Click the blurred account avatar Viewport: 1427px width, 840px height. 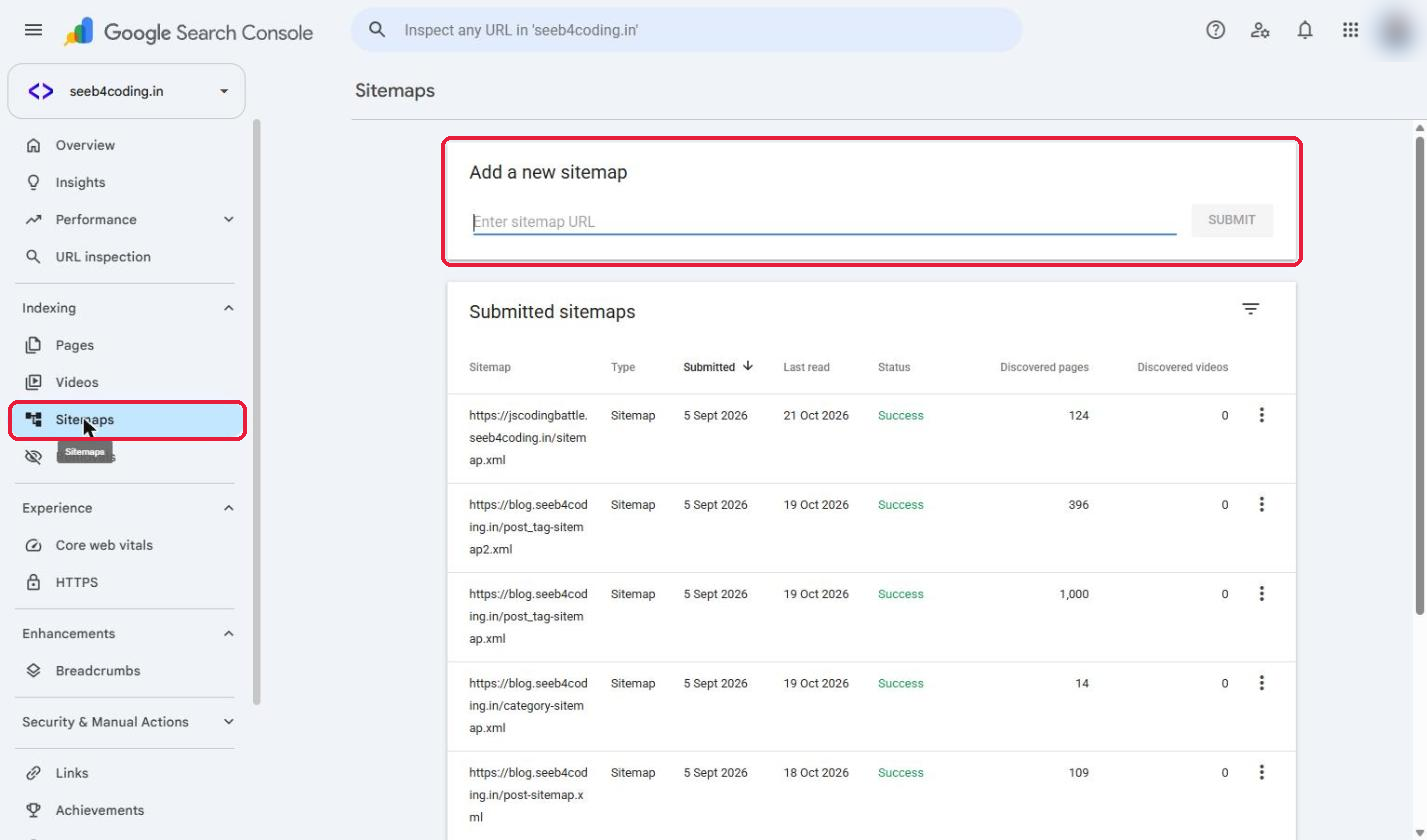1395,30
